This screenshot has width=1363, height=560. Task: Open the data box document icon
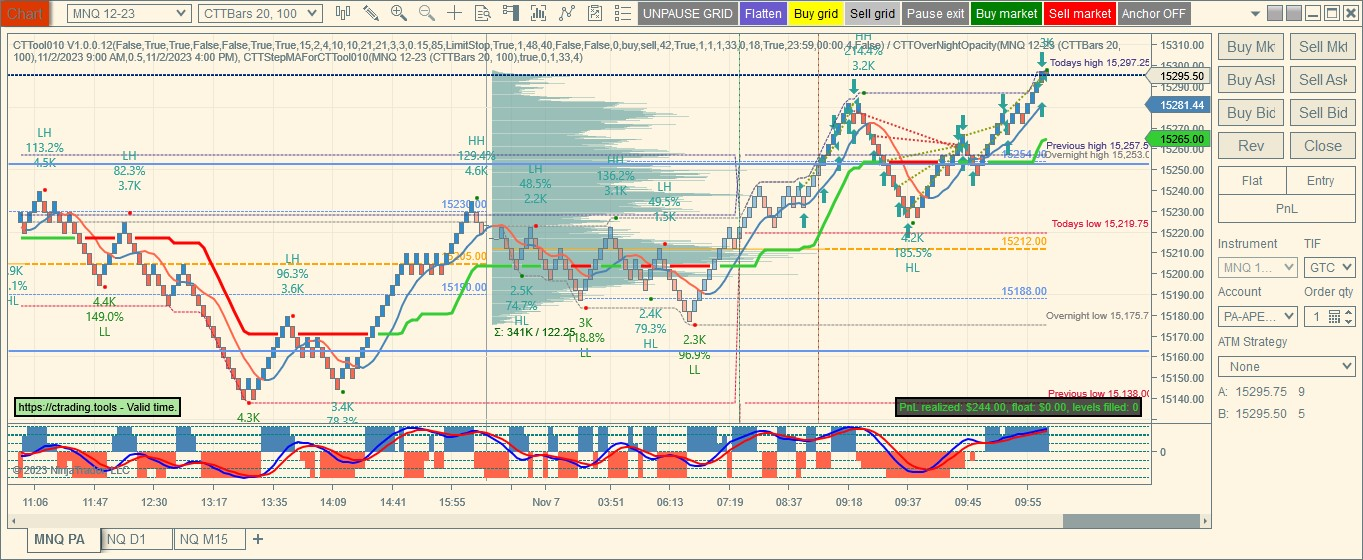click(484, 13)
